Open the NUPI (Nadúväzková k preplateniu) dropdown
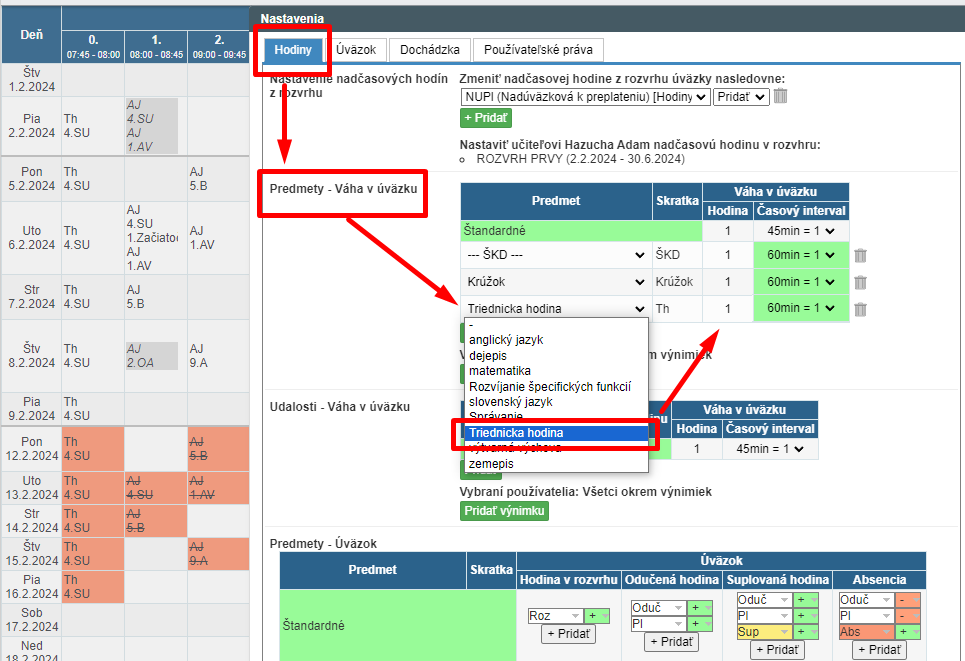This screenshot has height=661, width=965. tap(585, 97)
